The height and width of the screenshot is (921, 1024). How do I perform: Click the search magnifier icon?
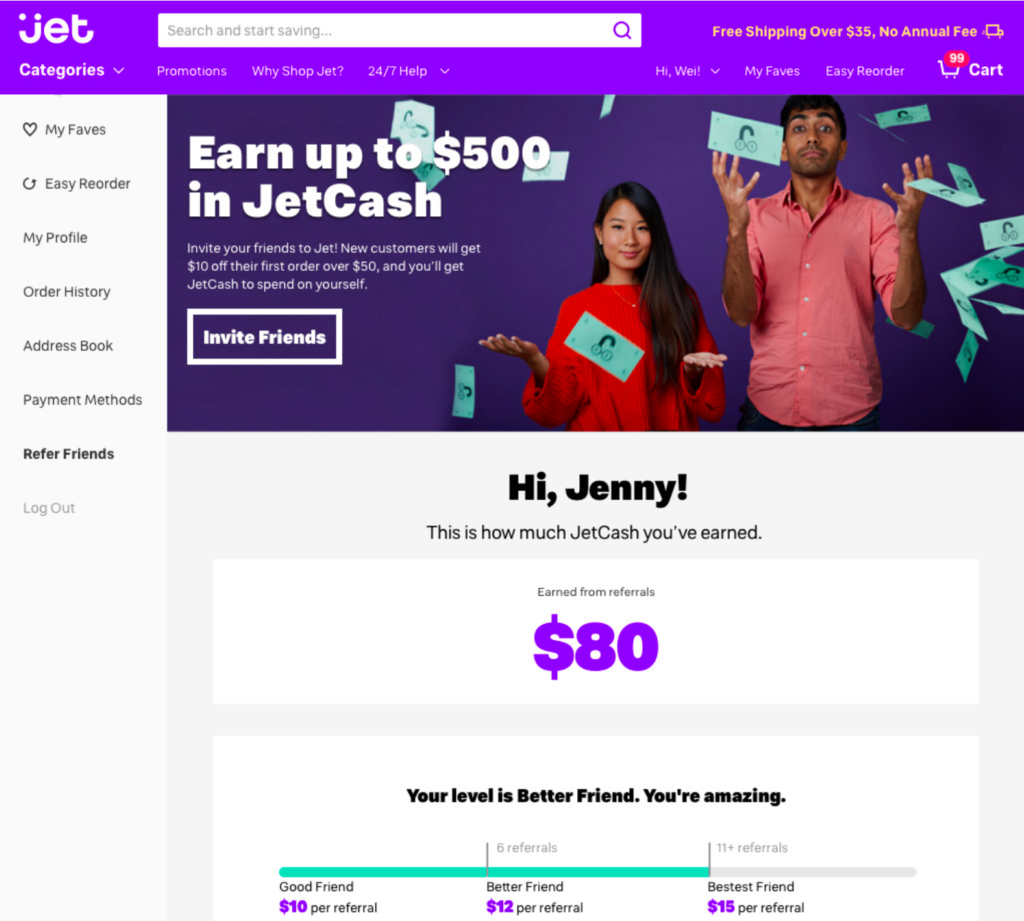[622, 30]
